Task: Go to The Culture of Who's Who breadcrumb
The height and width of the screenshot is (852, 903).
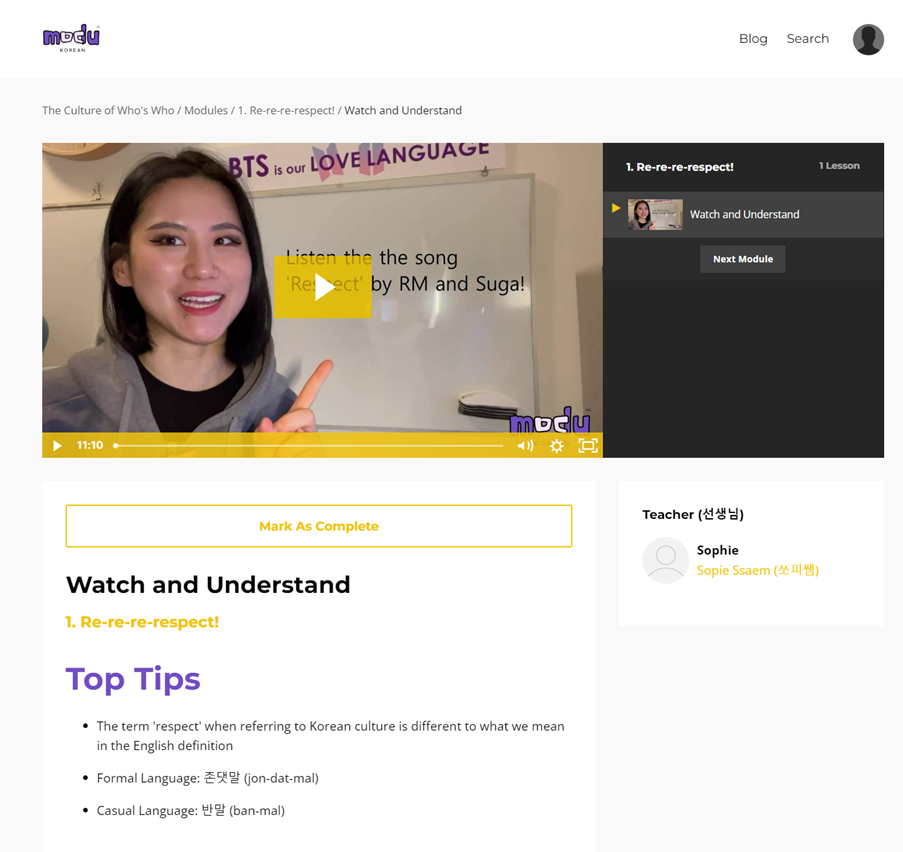Action: (x=108, y=111)
